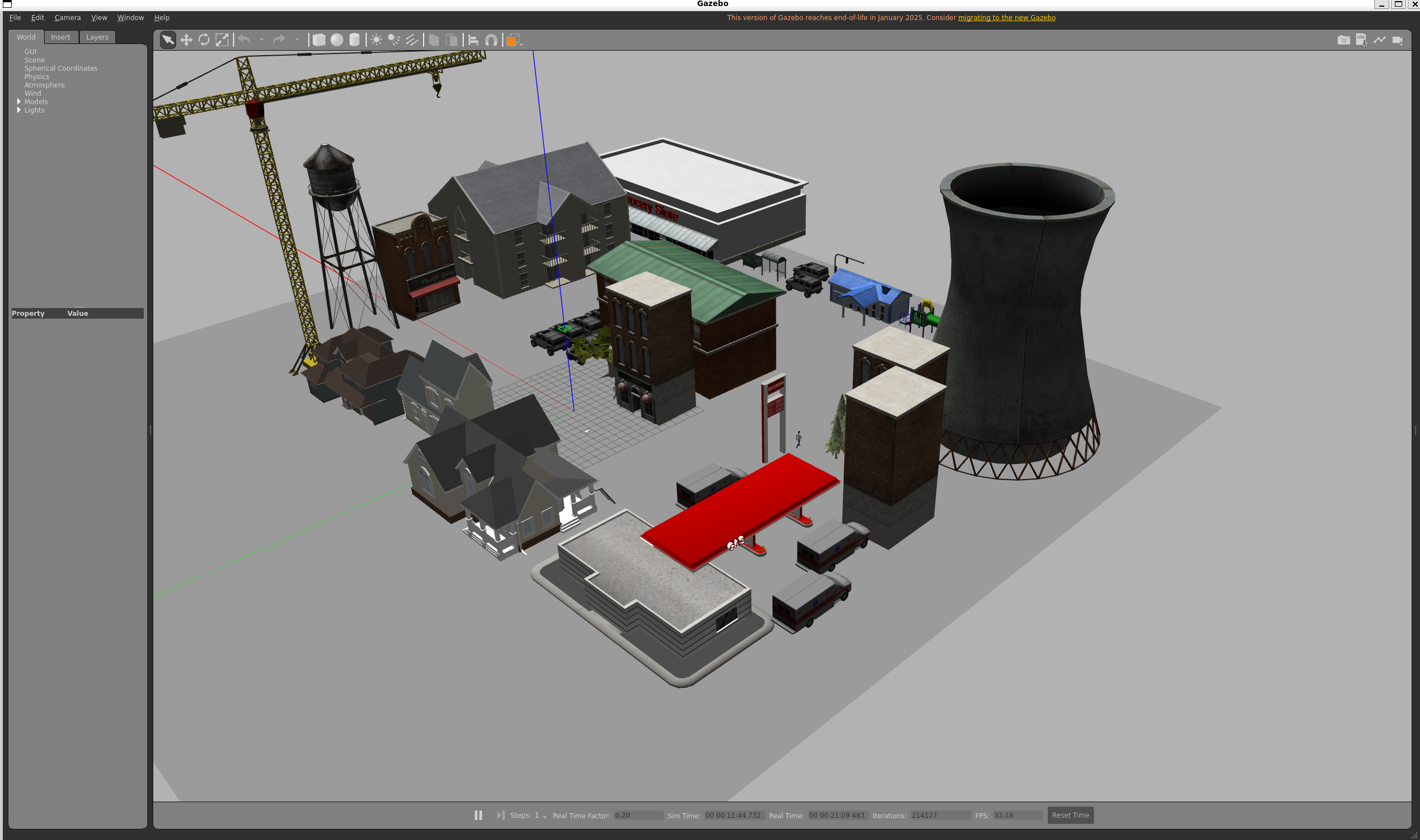Viewport: 1420px width, 840px height.
Task: Insert a cylinder shape
Action: pos(354,40)
